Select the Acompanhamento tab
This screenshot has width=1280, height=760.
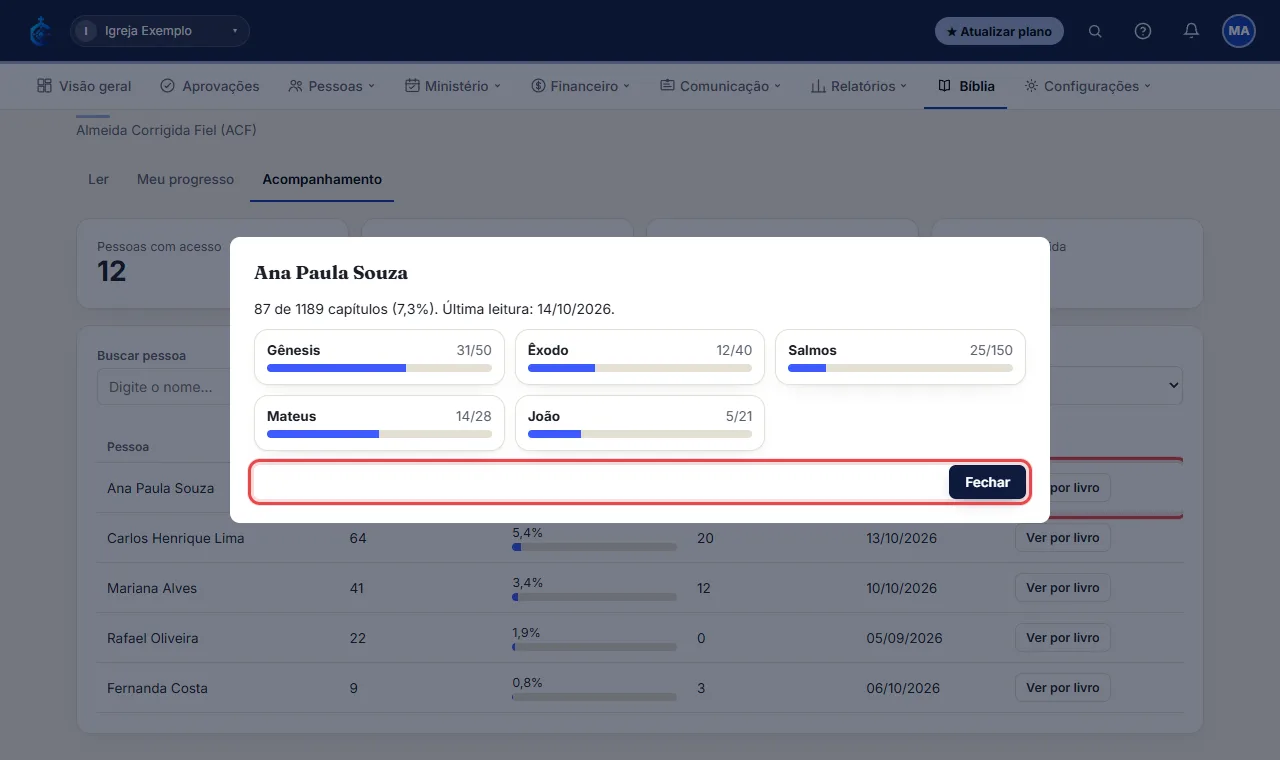322,179
